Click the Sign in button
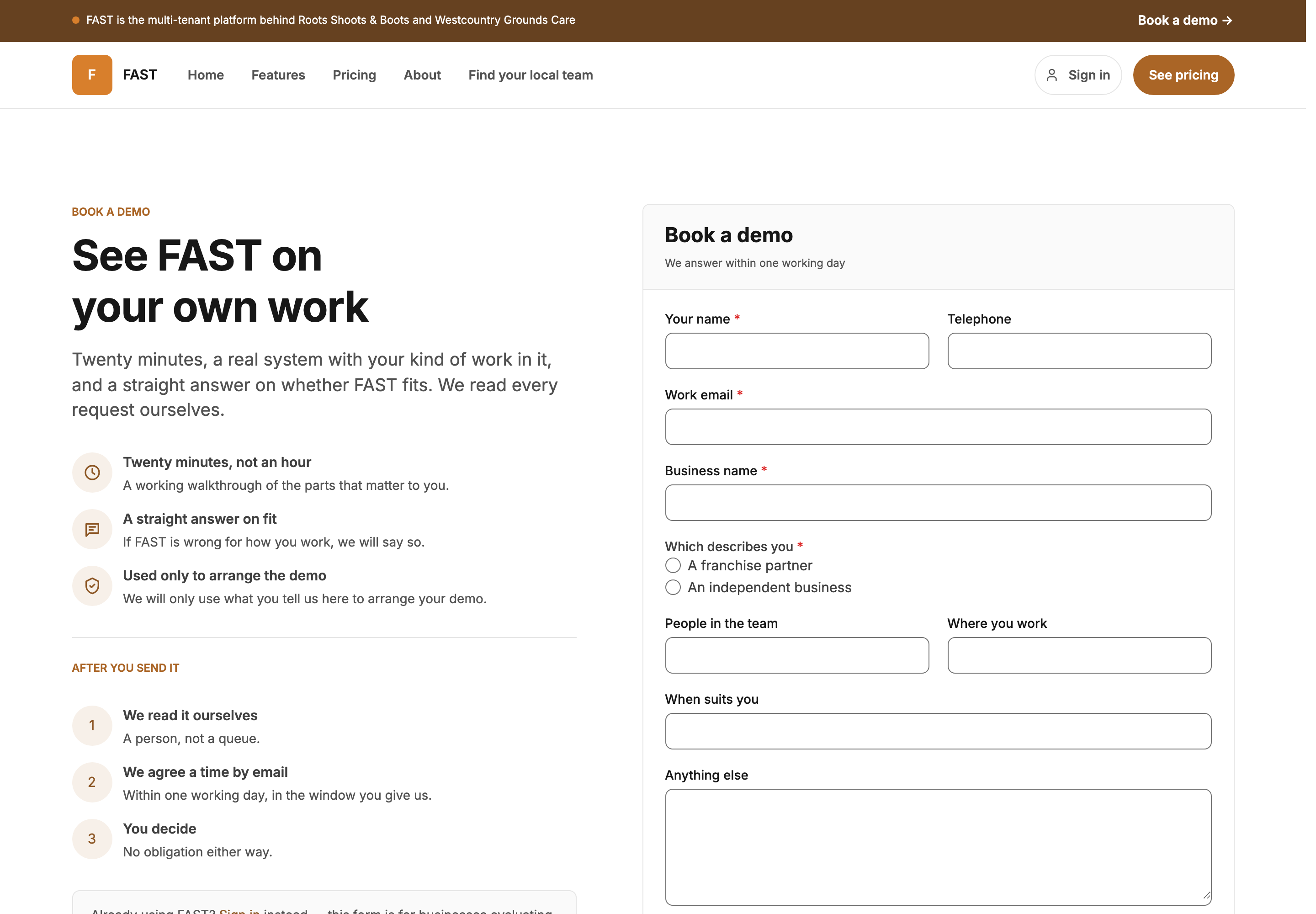This screenshot has width=1316, height=914. 1078,75
